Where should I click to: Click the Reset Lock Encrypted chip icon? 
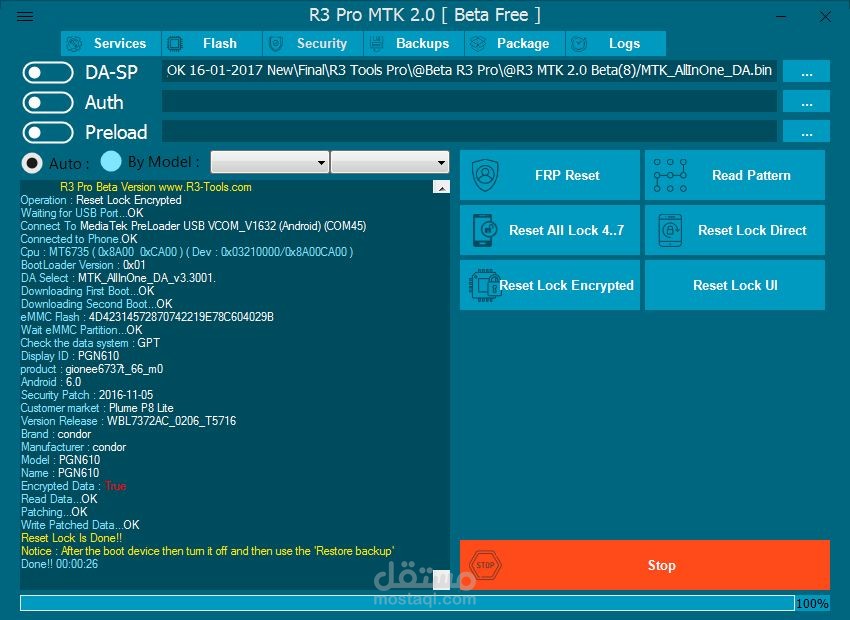[485, 285]
